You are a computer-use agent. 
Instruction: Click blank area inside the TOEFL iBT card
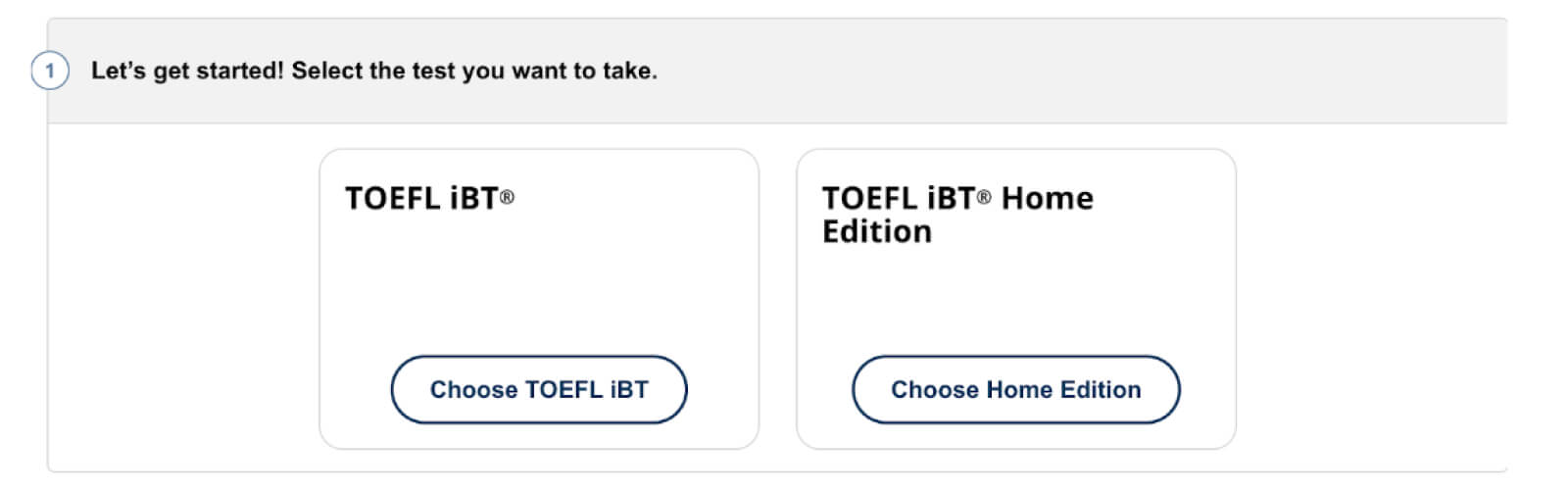pyautogui.click(x=539, y=284)
